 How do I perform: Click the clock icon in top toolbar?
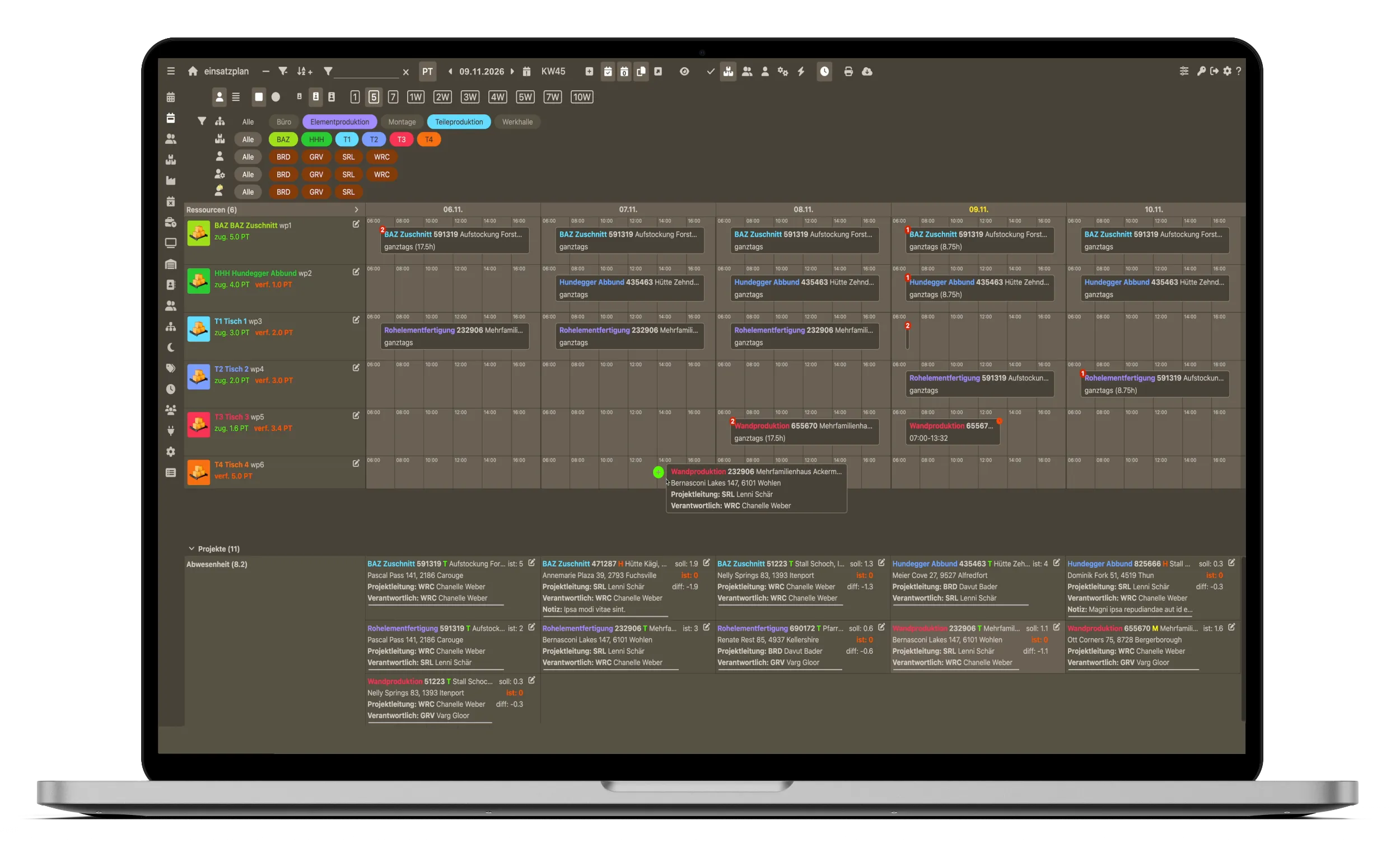824,72
